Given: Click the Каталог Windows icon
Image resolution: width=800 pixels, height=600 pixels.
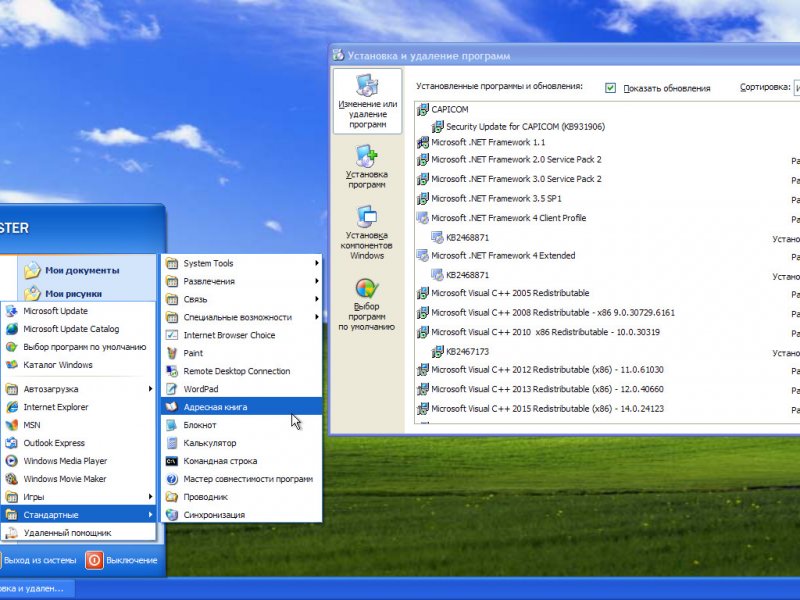Looking at the screenshot, I should pos(12,365).
